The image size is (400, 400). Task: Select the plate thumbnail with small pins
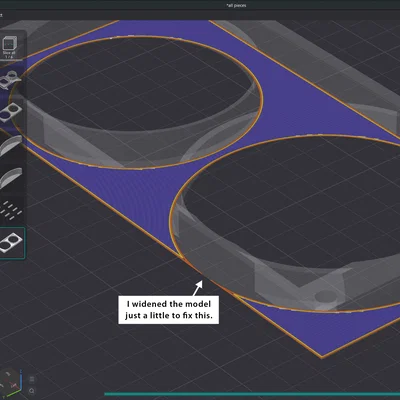point(11,210)
